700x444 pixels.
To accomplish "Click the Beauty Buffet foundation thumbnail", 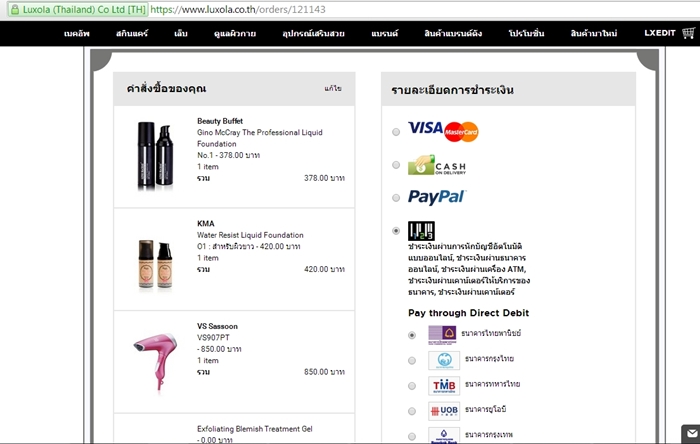I will click(x=155, y=155).
